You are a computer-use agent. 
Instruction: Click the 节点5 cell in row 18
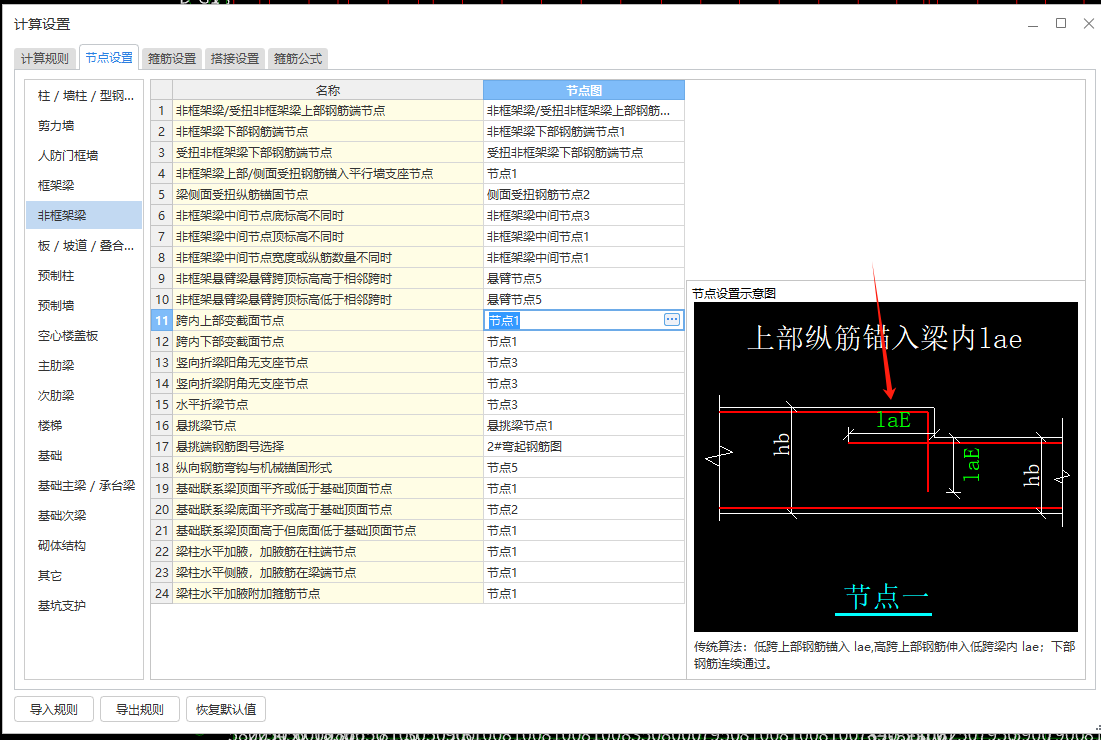point(584,468)
